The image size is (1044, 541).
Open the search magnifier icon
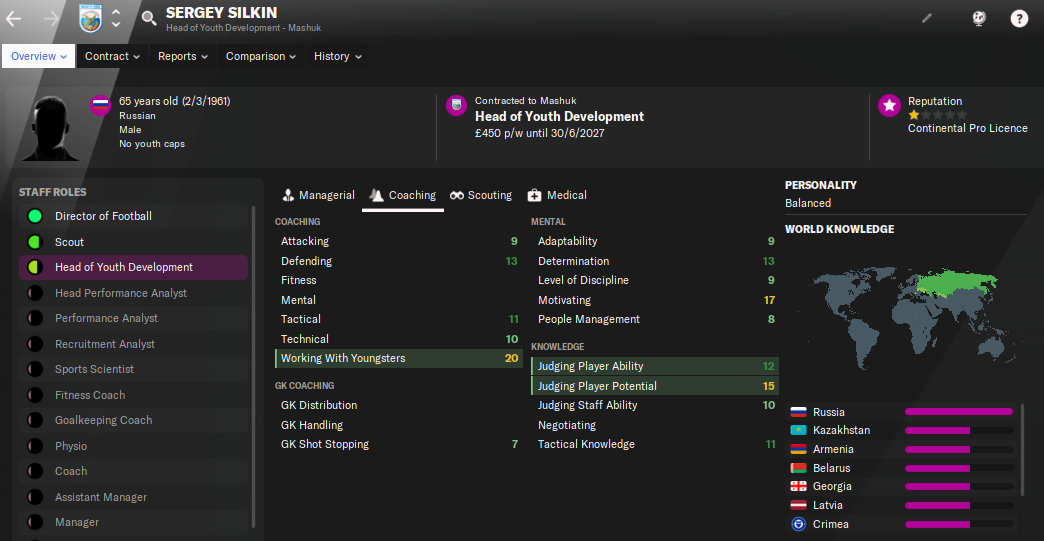point(149,18)
